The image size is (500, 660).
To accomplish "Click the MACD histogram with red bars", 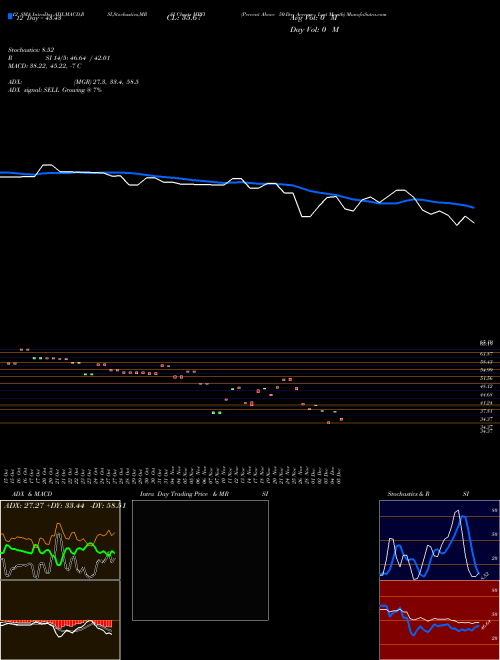I will (60, 620).
